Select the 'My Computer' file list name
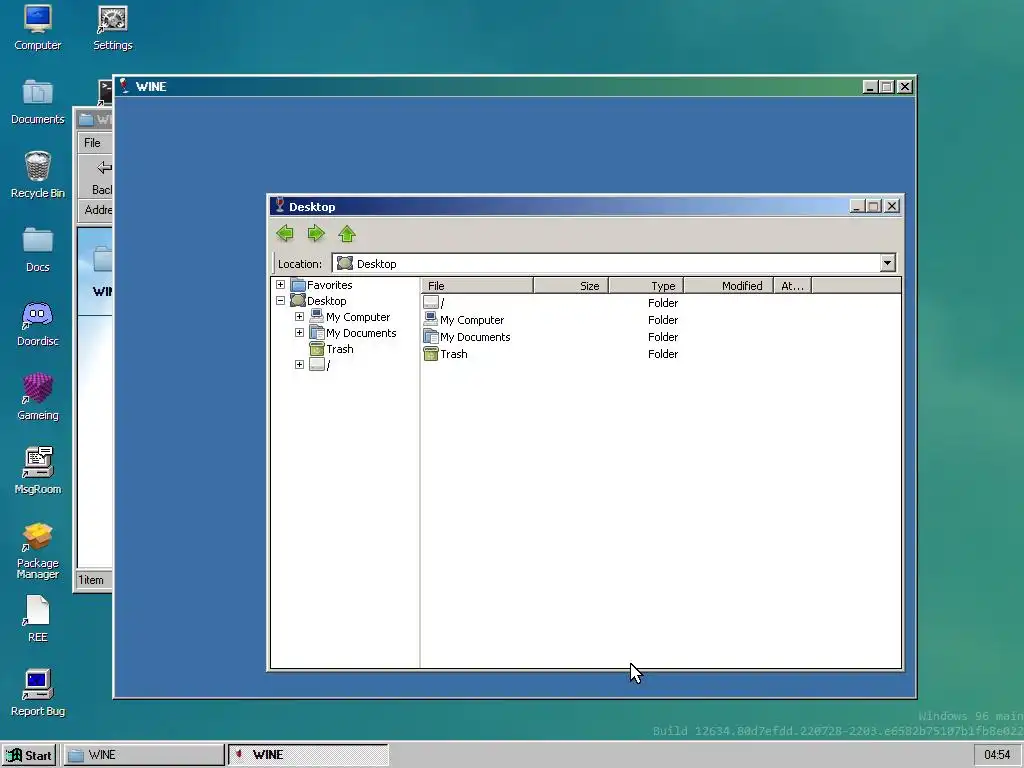Image resolution: width=1024 pixels, height=768 pixels. [472, 320]
